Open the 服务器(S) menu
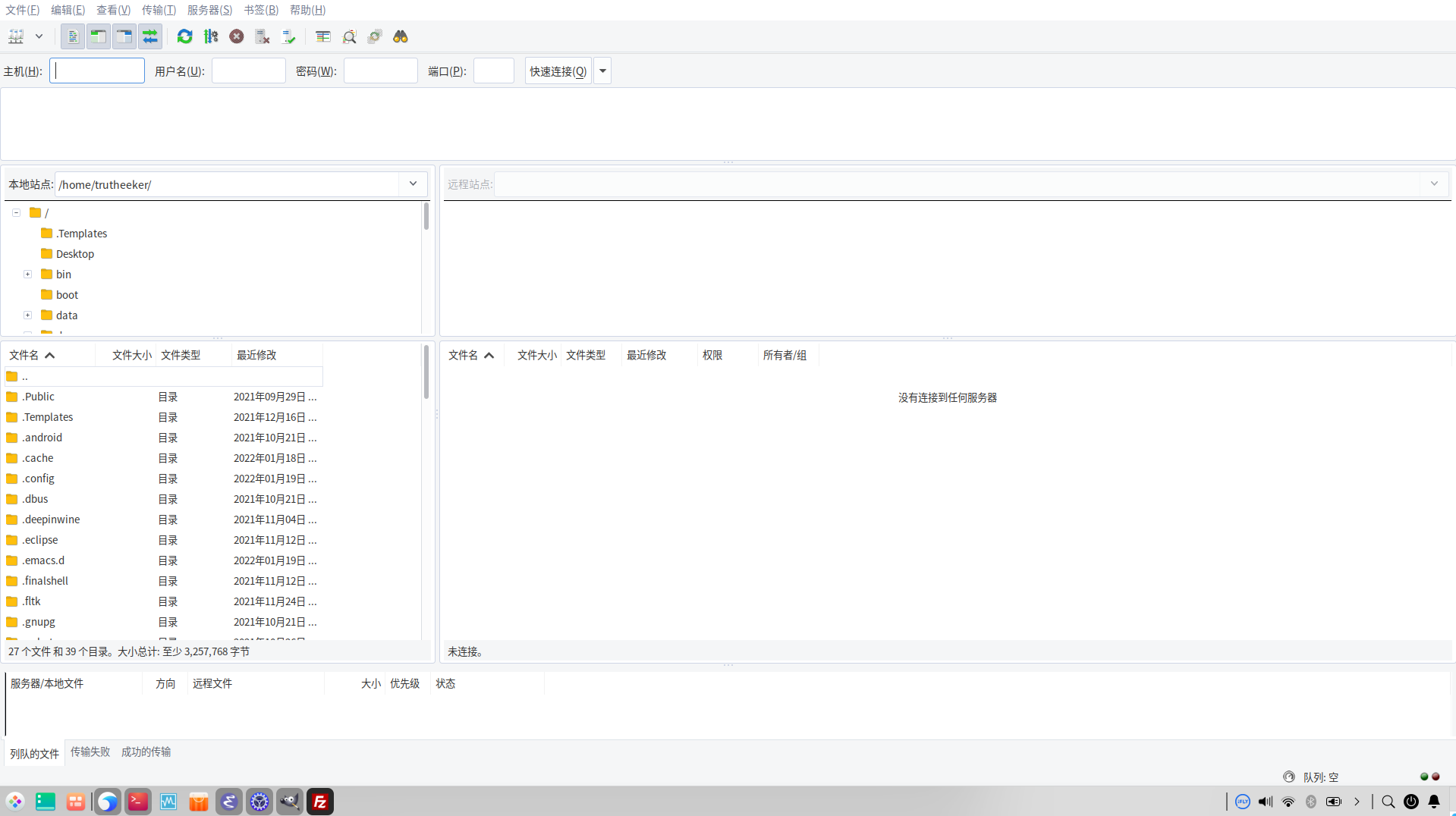Viewport: 1456px width, 816px height. point(210,10)
